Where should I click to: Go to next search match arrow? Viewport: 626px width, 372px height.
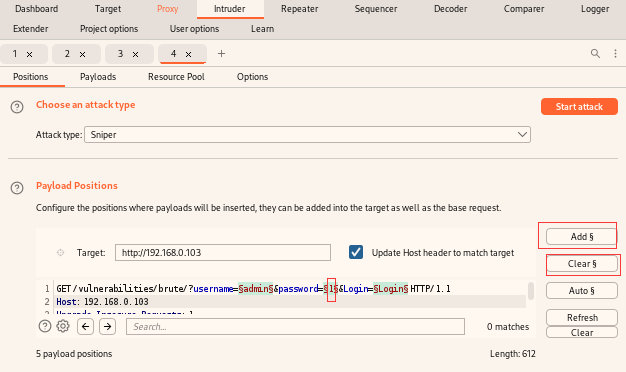107,326
